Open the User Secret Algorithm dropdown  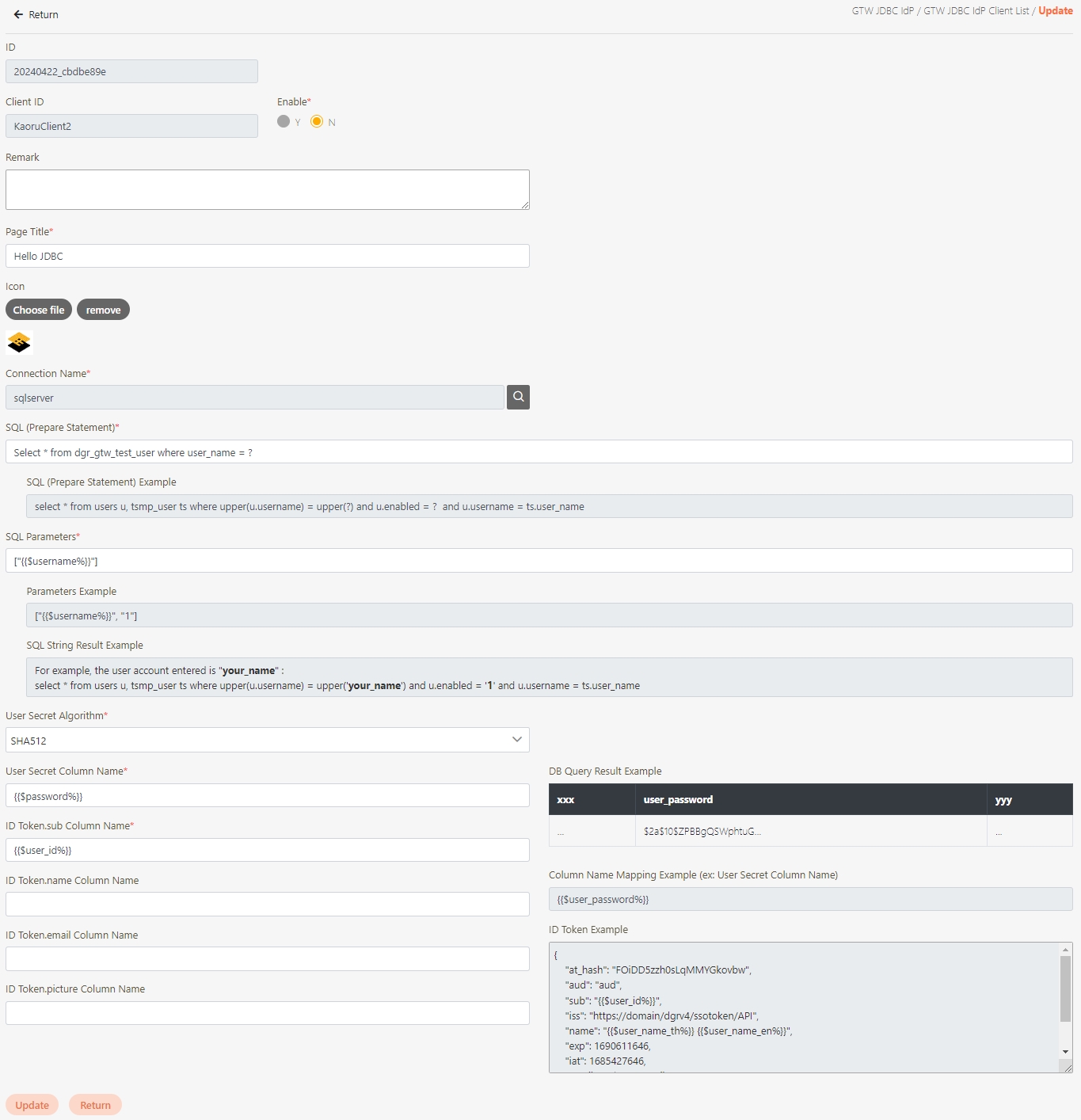[267, 740]
